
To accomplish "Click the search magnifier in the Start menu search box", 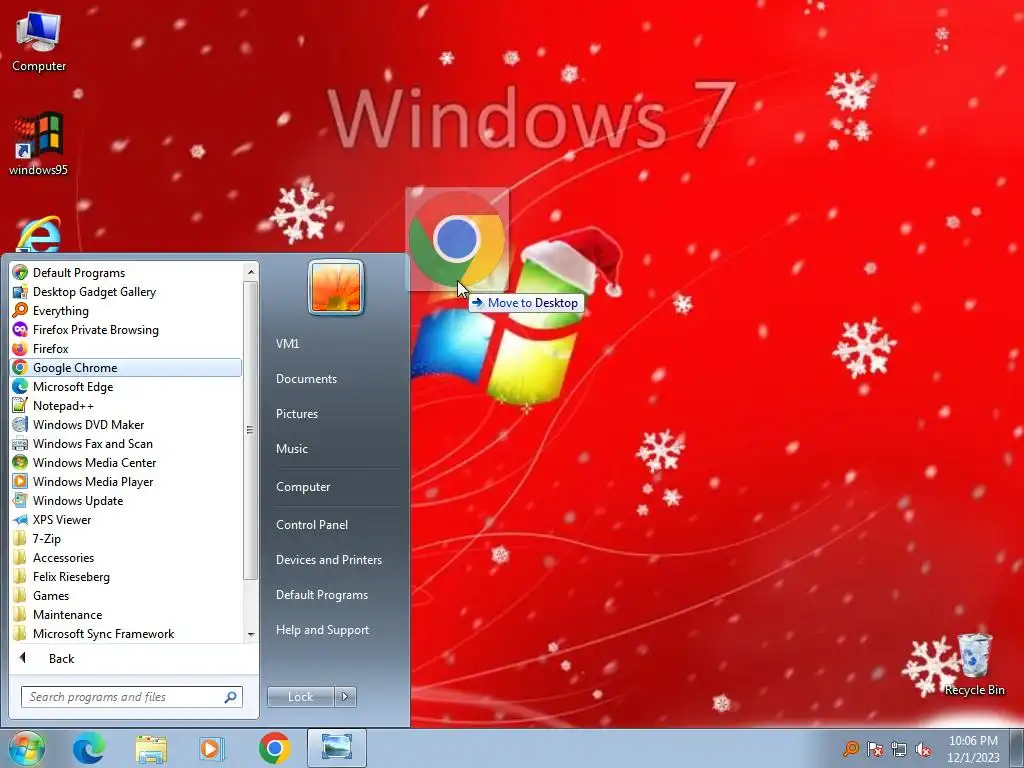I will coord(231,697).
